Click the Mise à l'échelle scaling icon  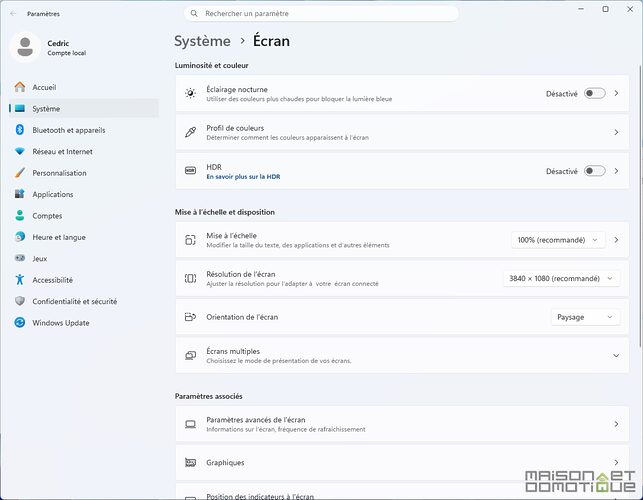pyautogui.click(x=190, y=240)
